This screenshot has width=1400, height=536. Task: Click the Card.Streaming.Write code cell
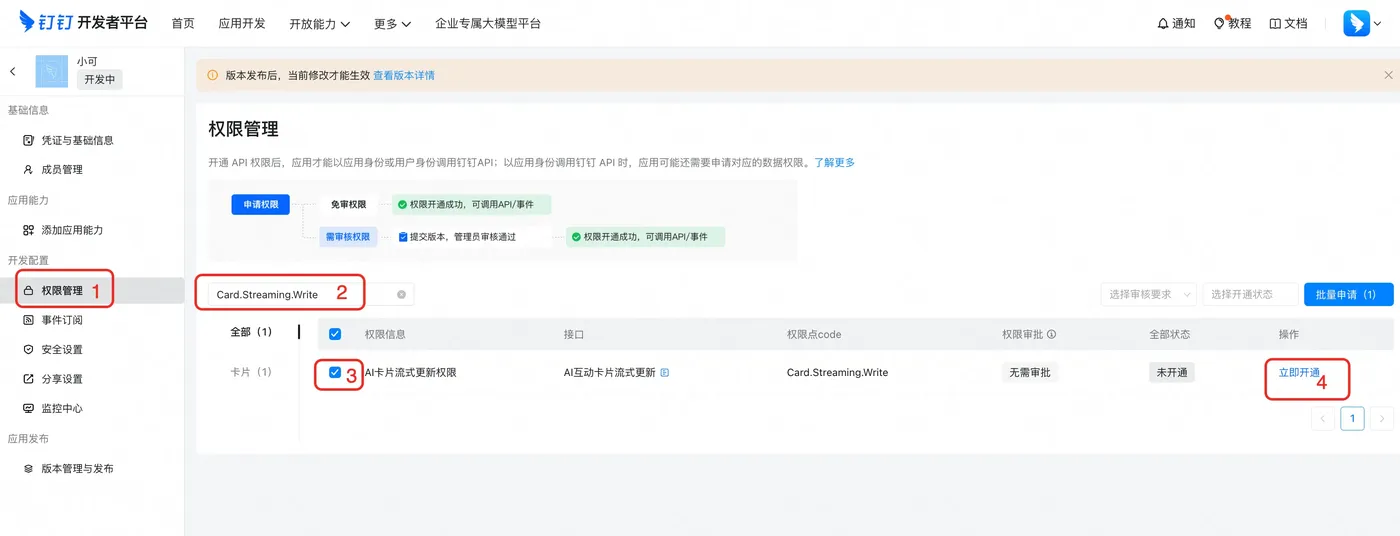click(837, 373)
